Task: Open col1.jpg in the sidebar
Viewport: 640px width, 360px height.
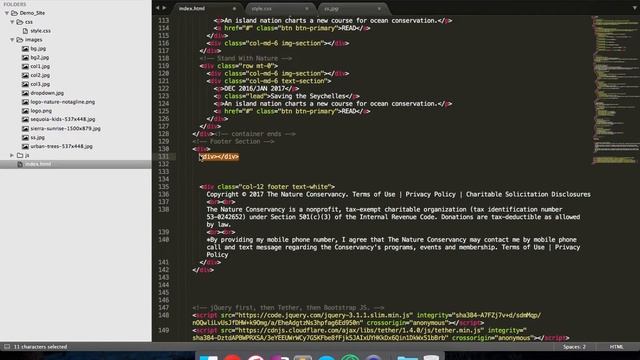Action: 40,67
